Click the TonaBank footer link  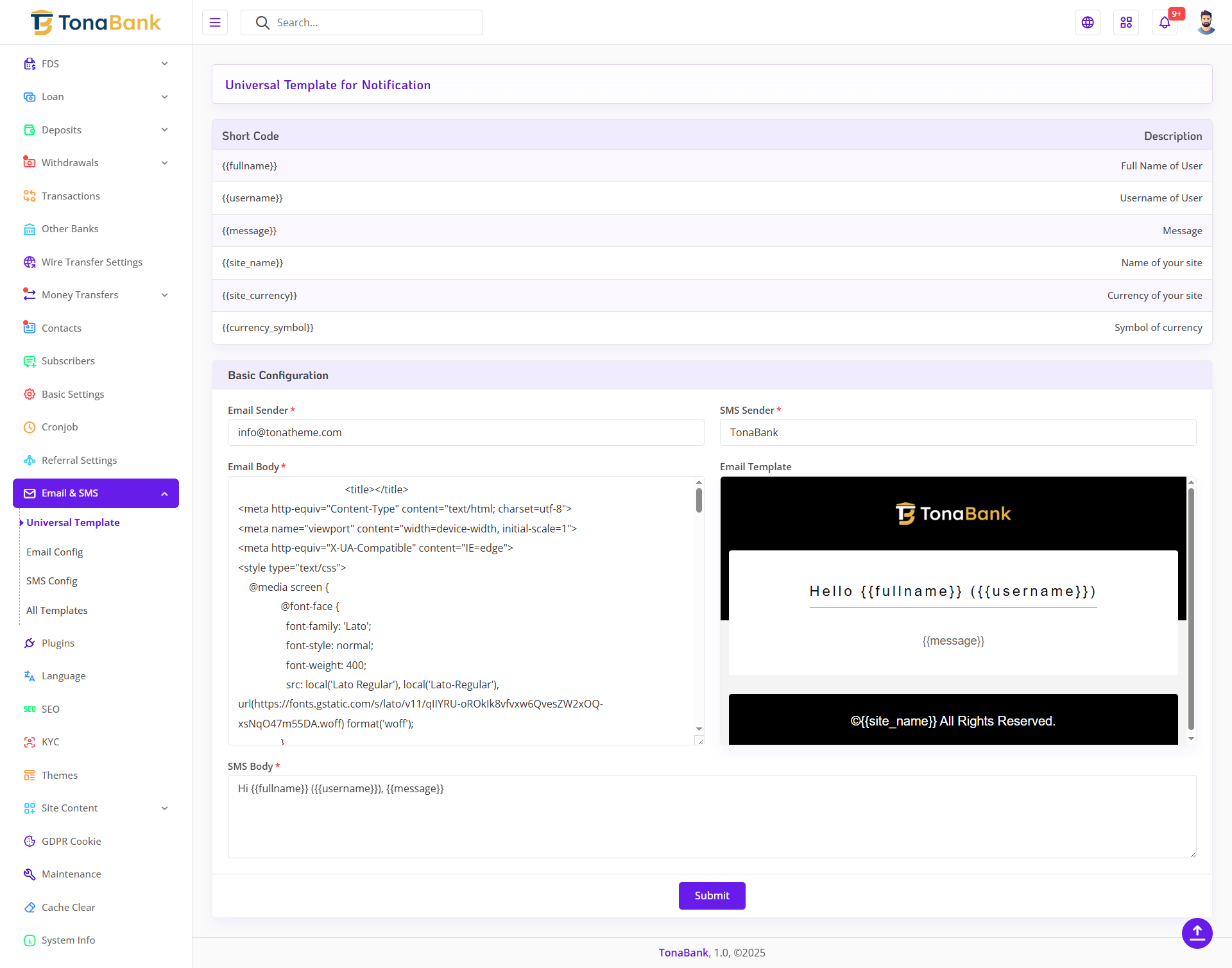683,953
